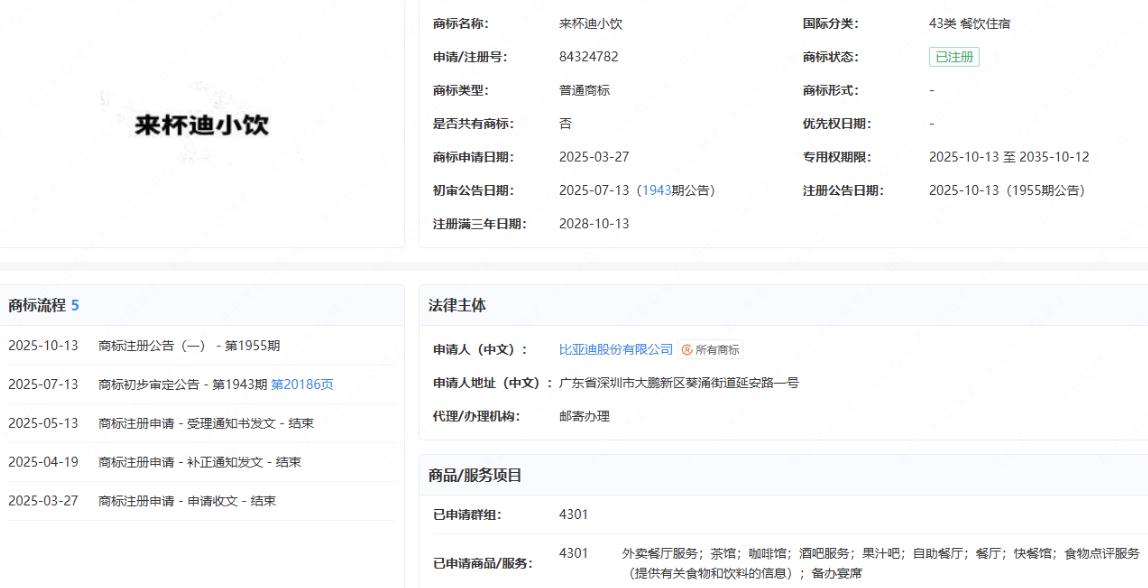This screenshot has height=588, width=1148.
Task: Select the 2025-10-13 商标注册公告 timeline entry
Action: [189, 346]
